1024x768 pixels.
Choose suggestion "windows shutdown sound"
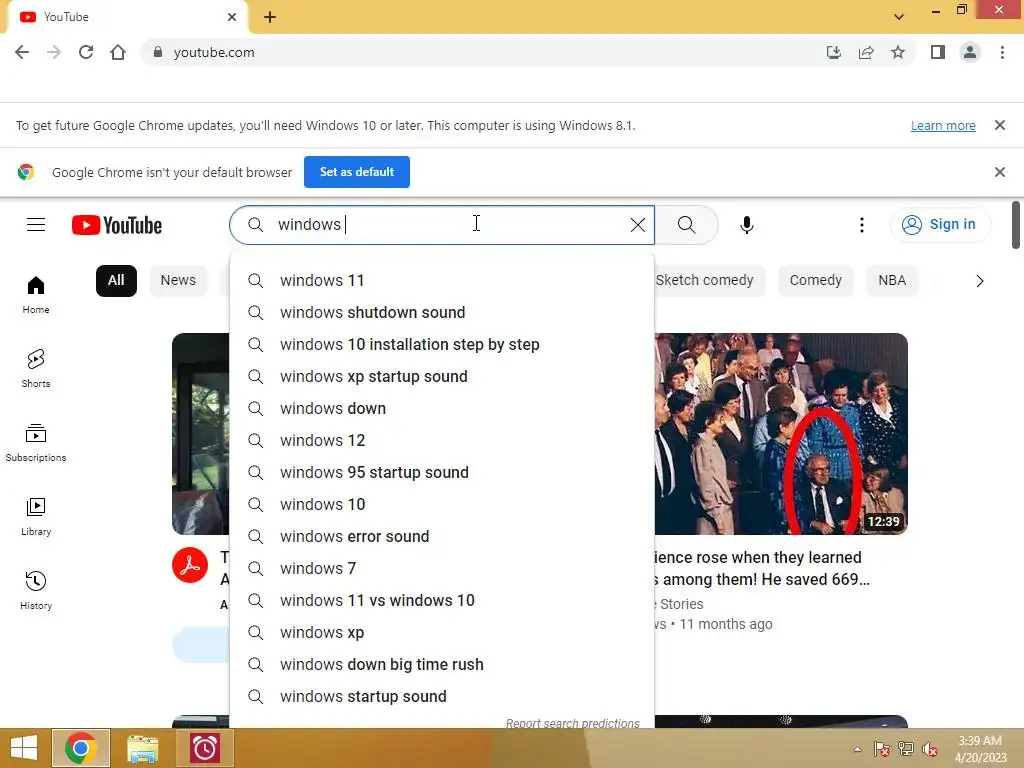coord(442,312)
